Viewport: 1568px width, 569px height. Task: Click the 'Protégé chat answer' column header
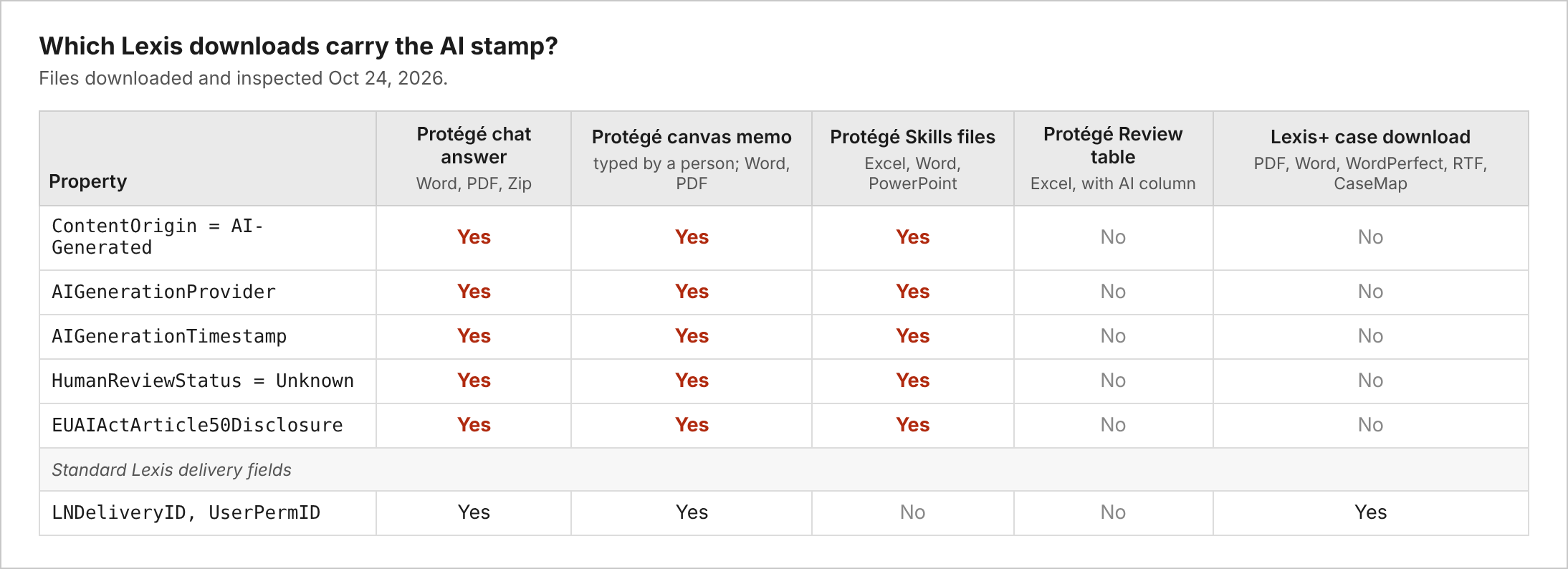[x=474, y=145]
